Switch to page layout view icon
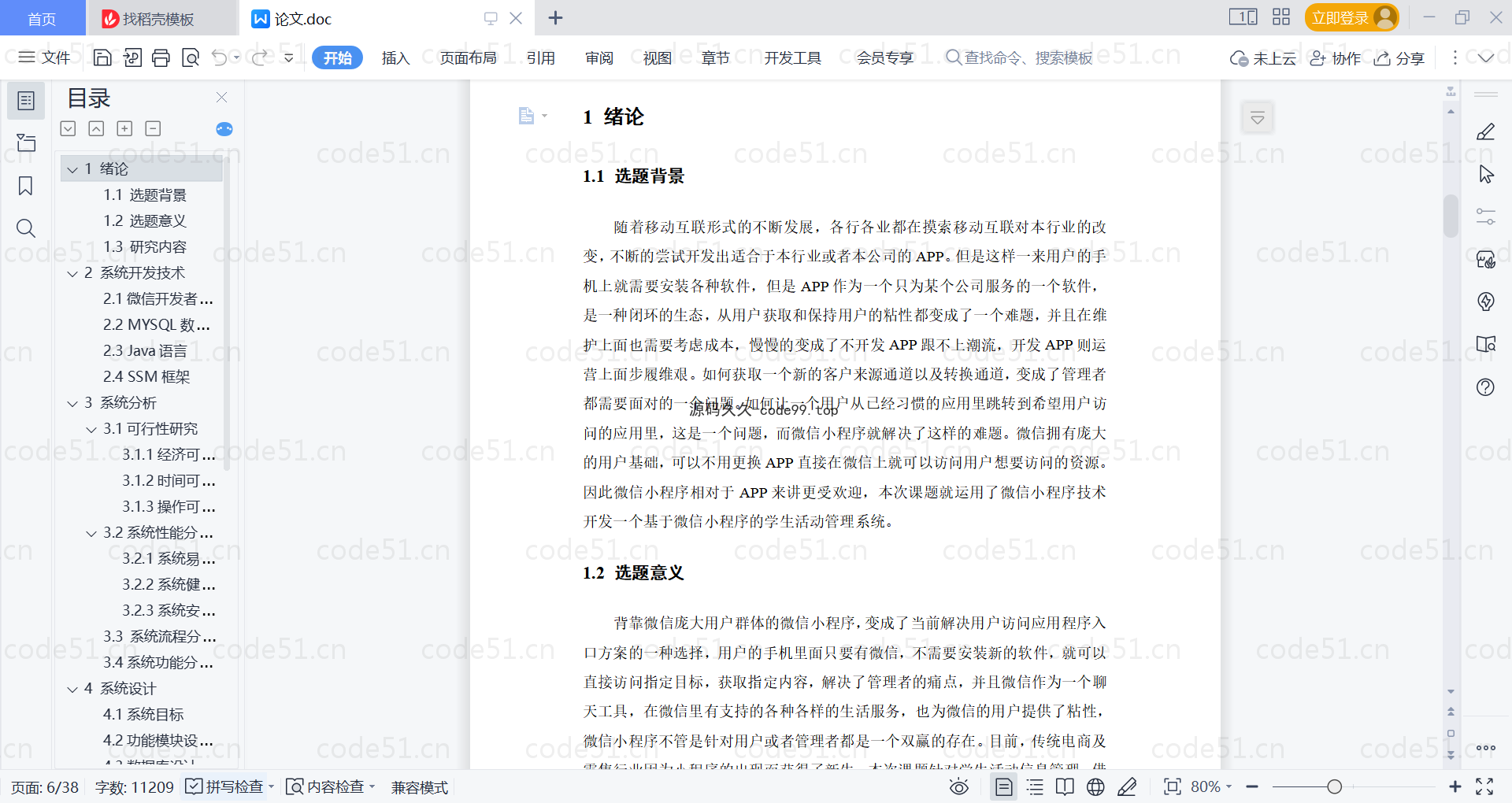 click(x=1004, y=786)
